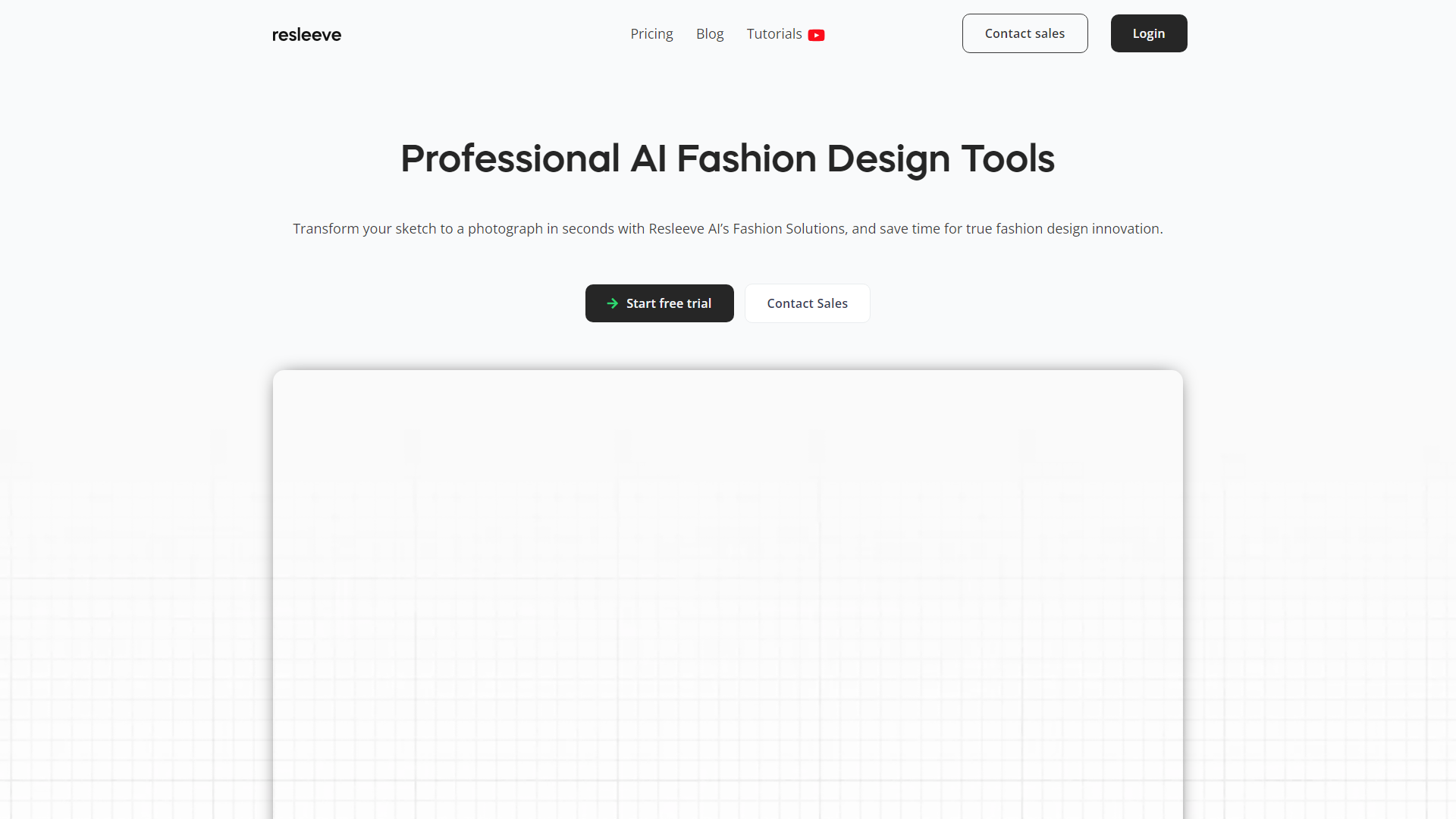Click the word Professional in the headline

click(510, 159)
